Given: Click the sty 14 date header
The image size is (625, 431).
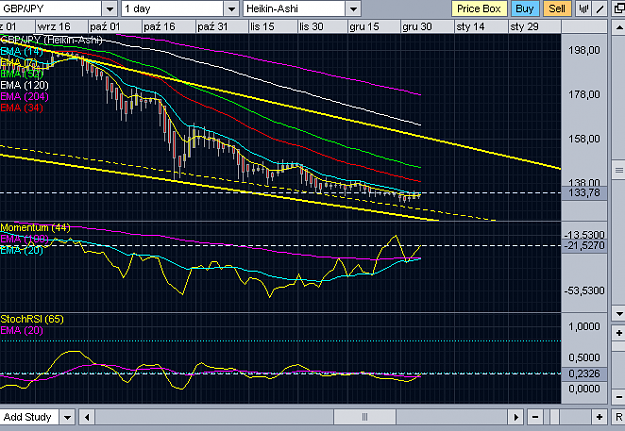Looking at the screenshot, I should point(481,27).
